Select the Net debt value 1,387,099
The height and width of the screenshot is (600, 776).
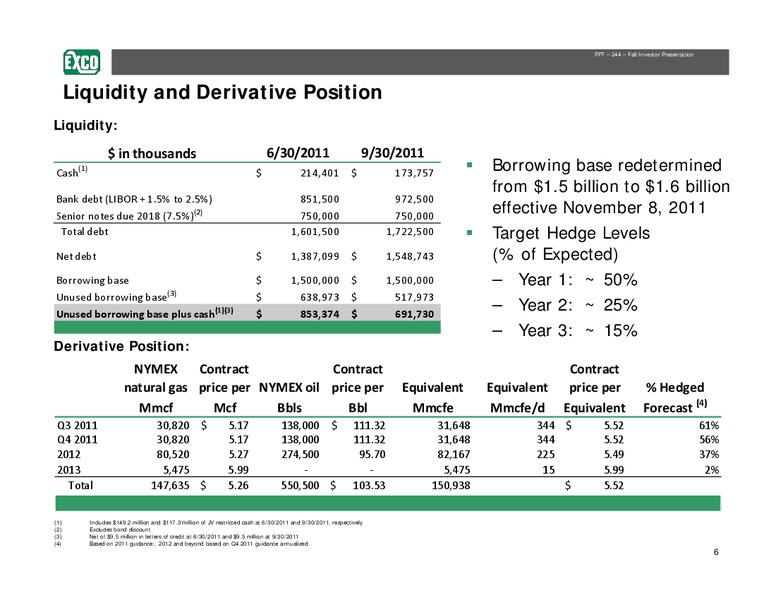(x=315, y=256)
